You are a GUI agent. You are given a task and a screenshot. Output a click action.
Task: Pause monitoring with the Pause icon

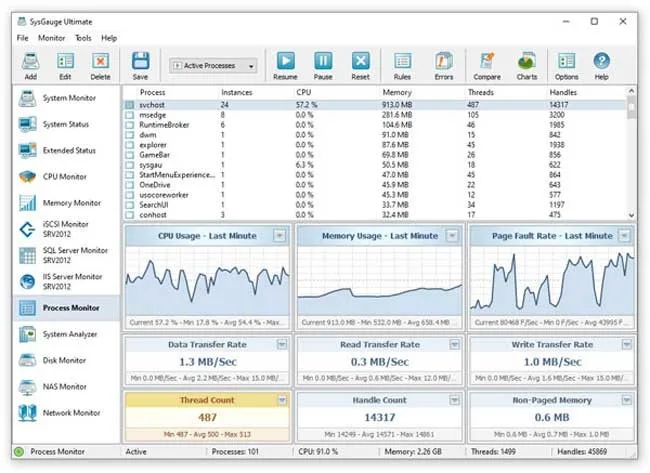[323, 65]
